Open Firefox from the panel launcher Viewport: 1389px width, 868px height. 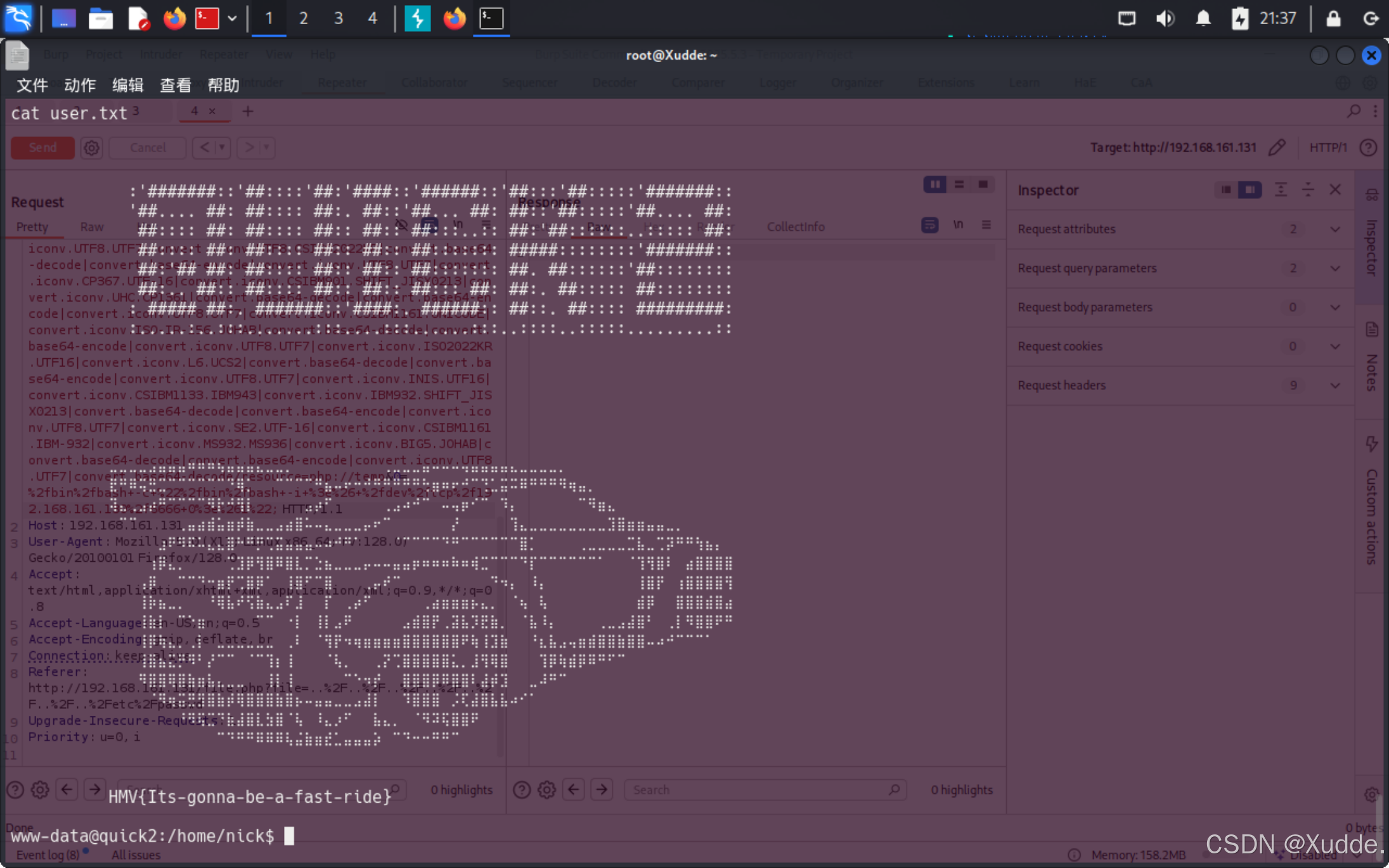pos(174,18)
